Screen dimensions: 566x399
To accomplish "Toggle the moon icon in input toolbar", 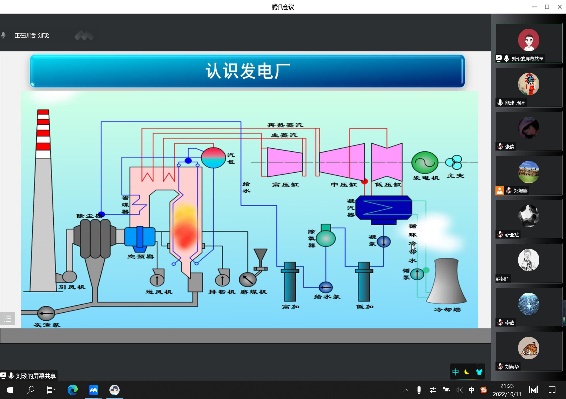I will pyautogui.click(x=467, y=372).
